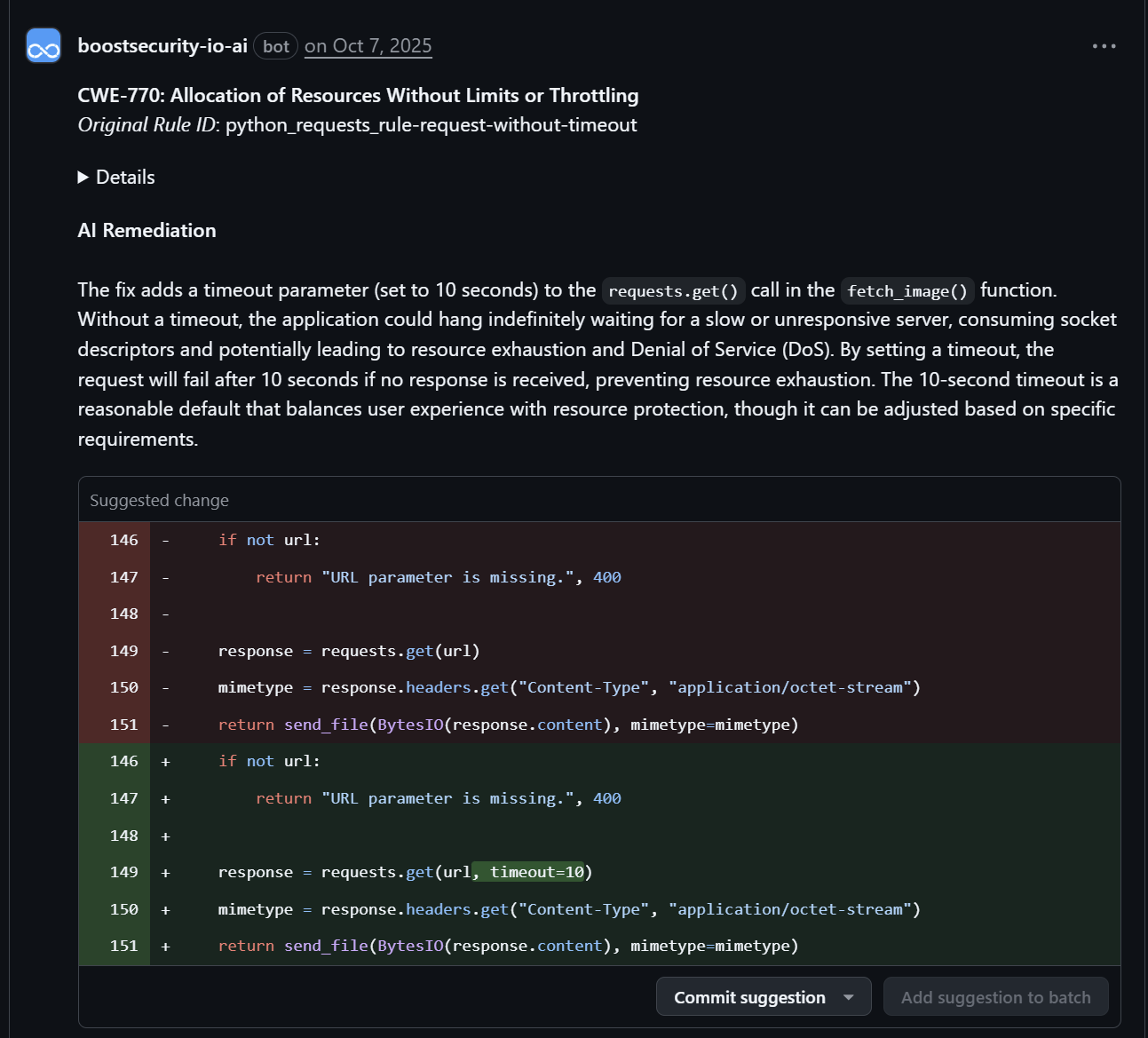Image resolution: width=1148 pixels, height=1038 pixels.
Task: Click the 'on Oct 7, 2025' timestamp link
Action: [x=368, y=46]
